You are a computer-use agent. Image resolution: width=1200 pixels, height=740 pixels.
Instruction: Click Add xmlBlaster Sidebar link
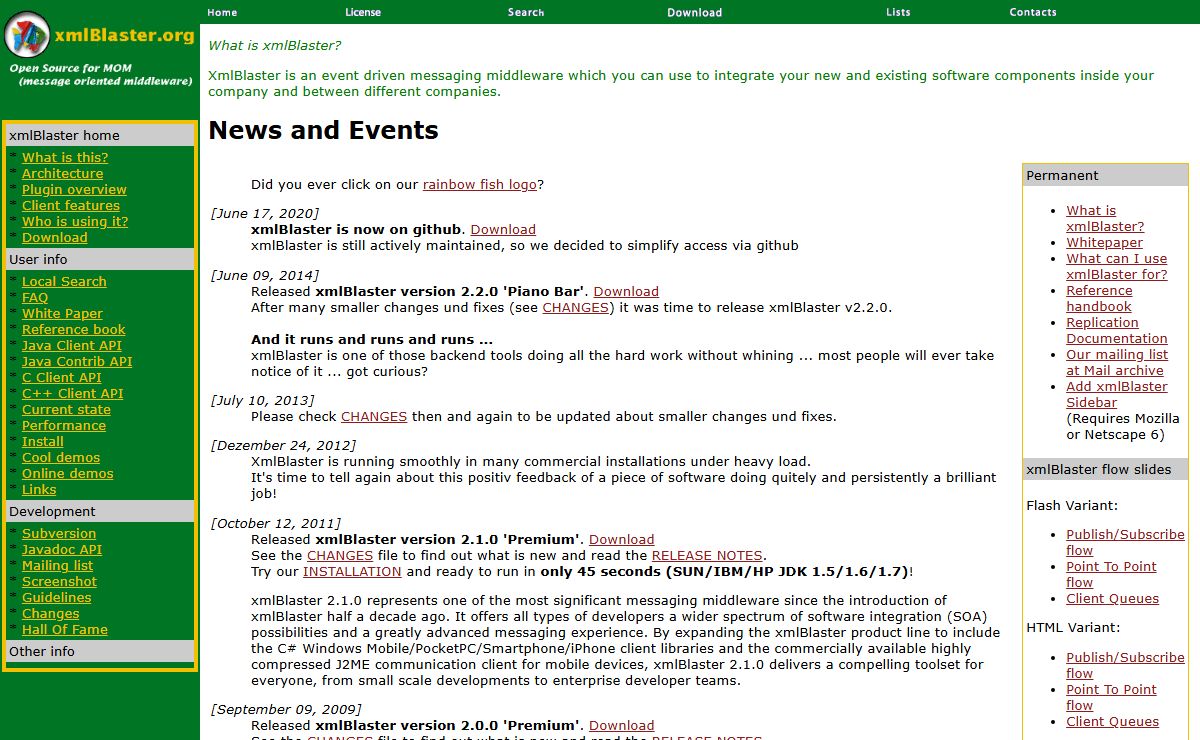pos(1117,394)
